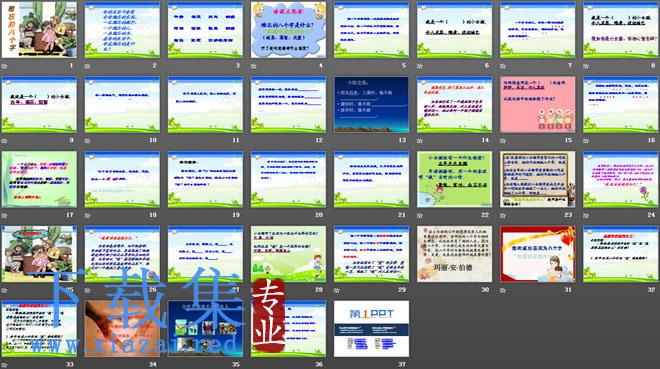
Task: Select slide 35 with the photo collage
Action: point(205,329)
